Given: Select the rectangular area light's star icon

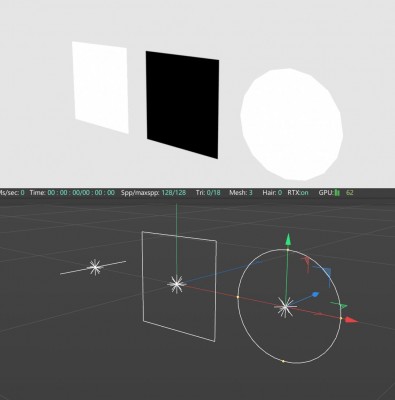Looking at the screenshot, I should point(176,284).
